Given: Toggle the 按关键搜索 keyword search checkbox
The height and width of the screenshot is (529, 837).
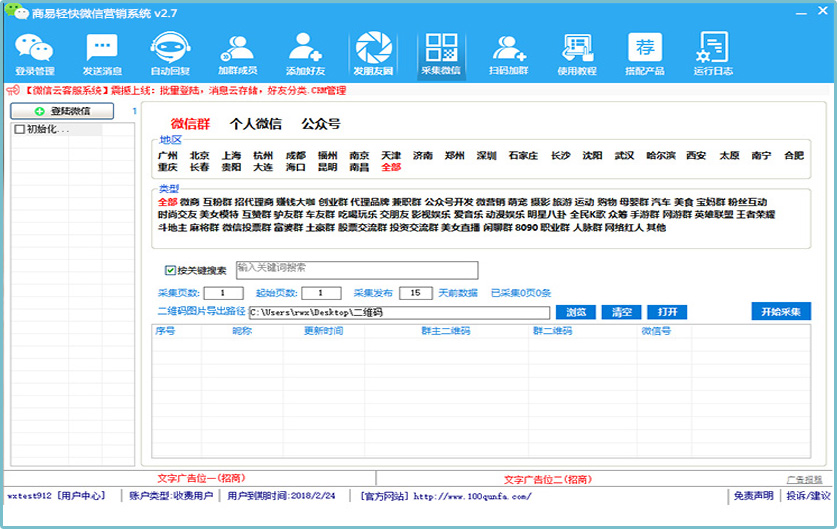Looking at the screenshot, I should click(x=170, y=270).
